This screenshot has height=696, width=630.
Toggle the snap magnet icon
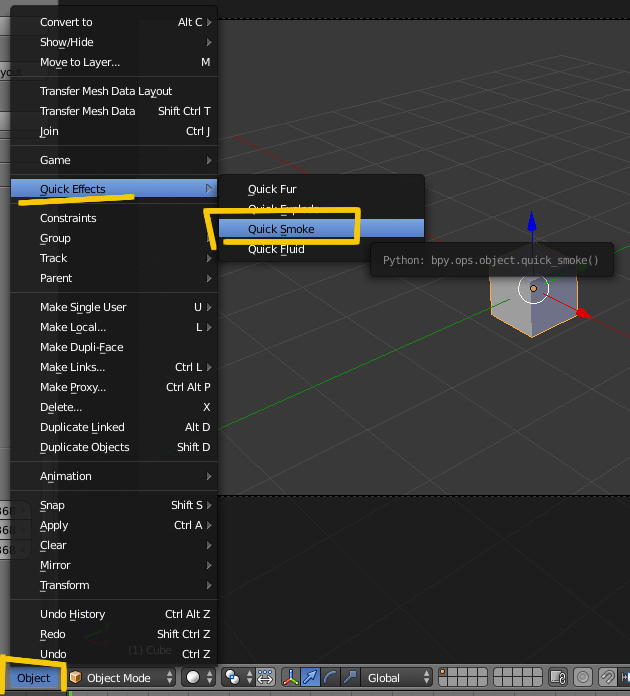(x=607, y=677)
